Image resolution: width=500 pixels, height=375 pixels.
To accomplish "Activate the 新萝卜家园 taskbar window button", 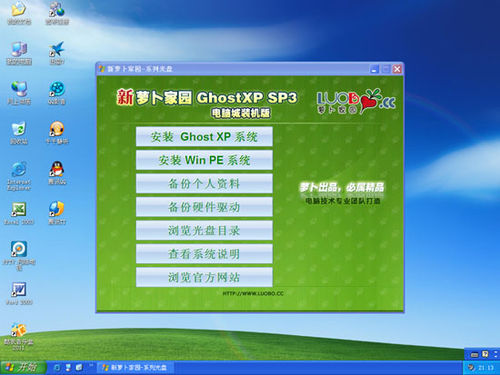I will point(135,368).
